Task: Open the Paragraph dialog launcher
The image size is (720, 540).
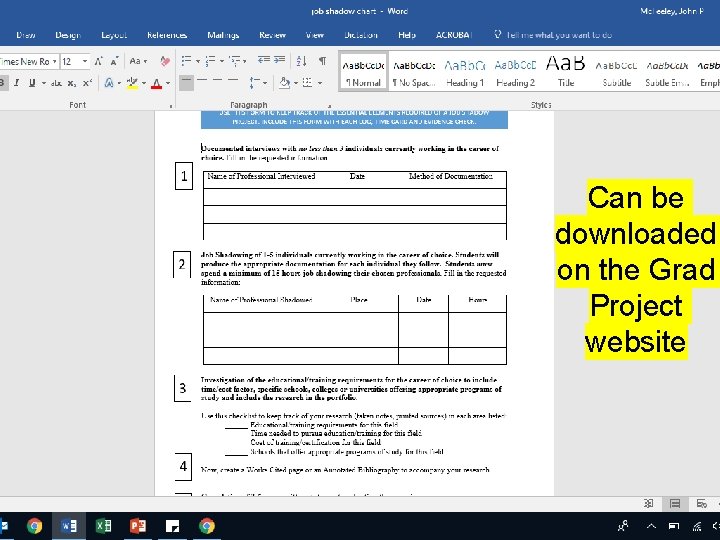Action: (x=329, y=106)
